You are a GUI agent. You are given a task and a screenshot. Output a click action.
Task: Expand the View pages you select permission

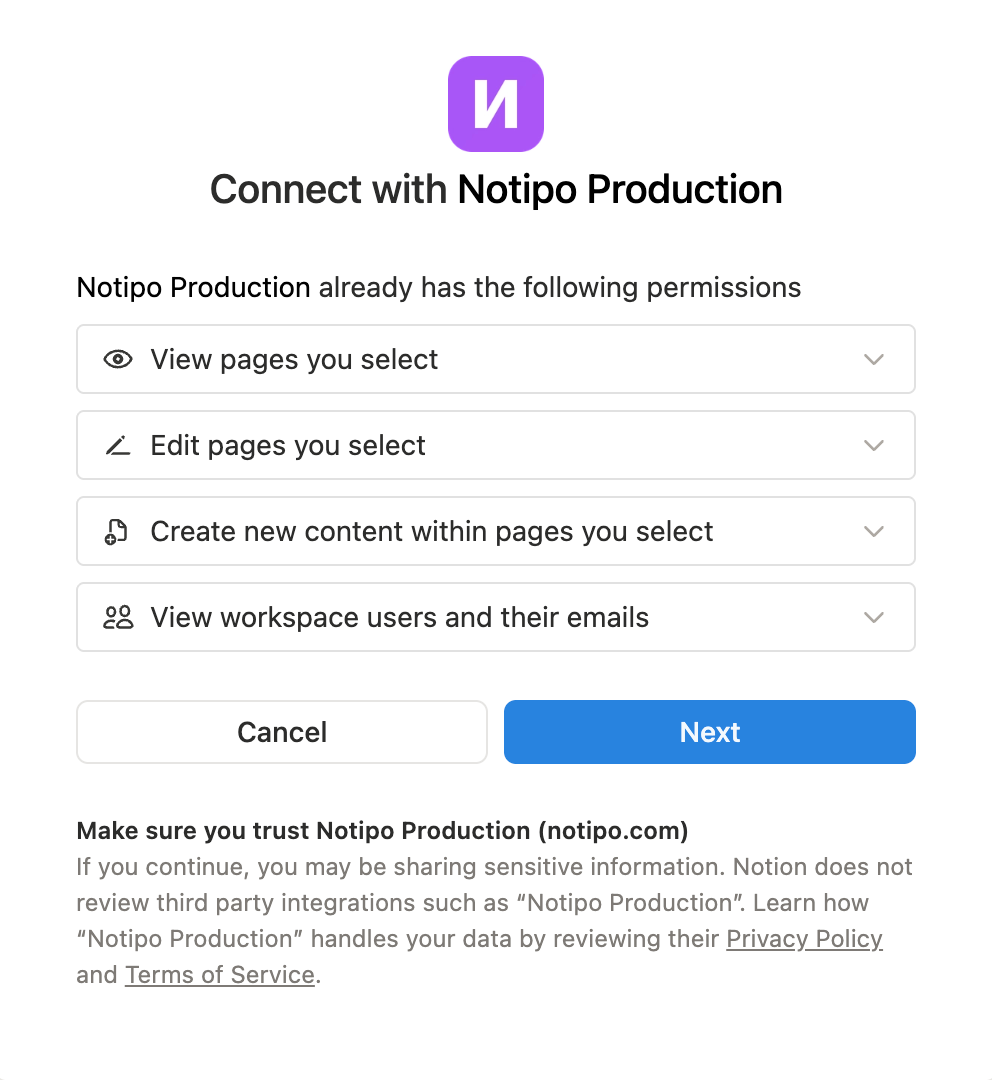873,359
